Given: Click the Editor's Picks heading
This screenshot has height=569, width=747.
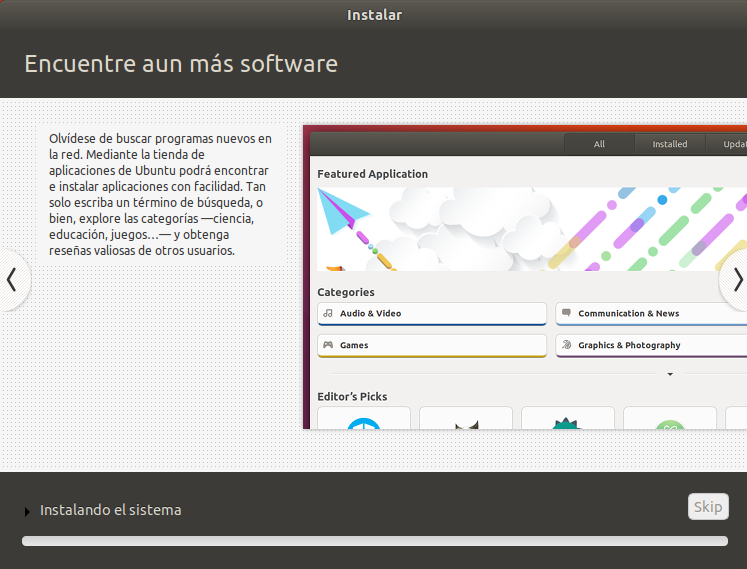Looking at the screenshot, I should click(x=352, y=396).
